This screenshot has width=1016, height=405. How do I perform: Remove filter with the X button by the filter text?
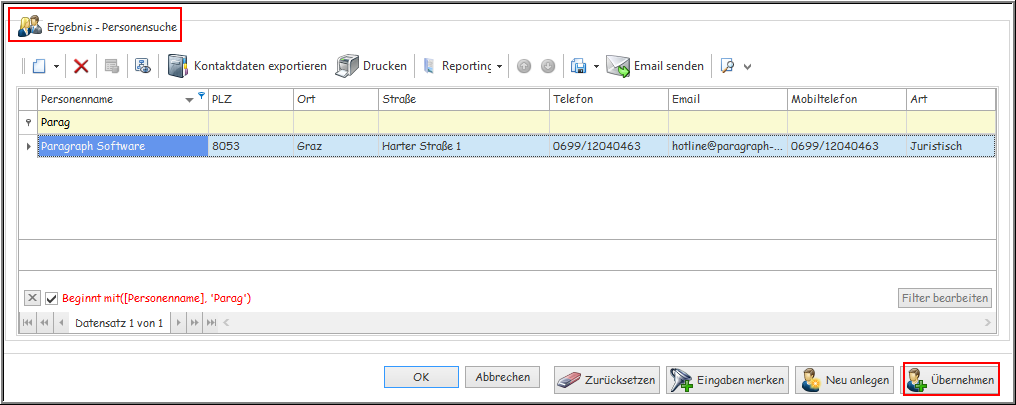[x=32, y=298]
